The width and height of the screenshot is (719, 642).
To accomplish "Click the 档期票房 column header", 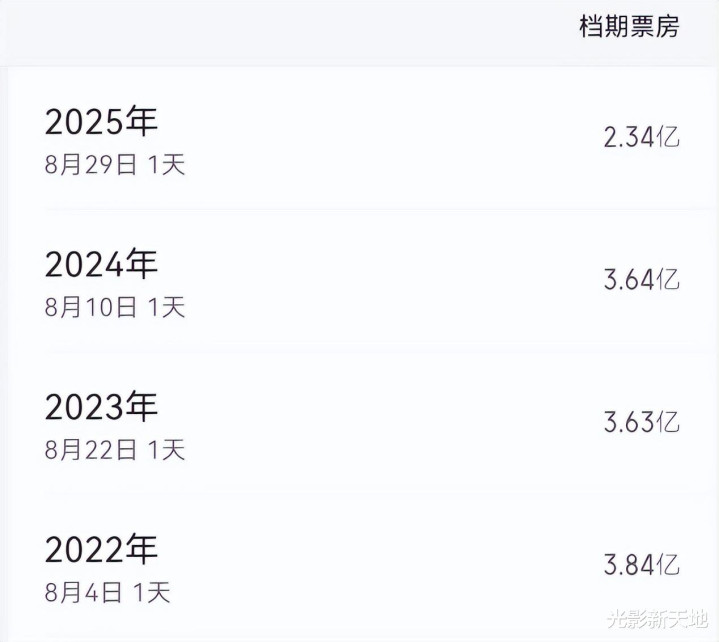I will pyautogui.click(x=629, y=27).
